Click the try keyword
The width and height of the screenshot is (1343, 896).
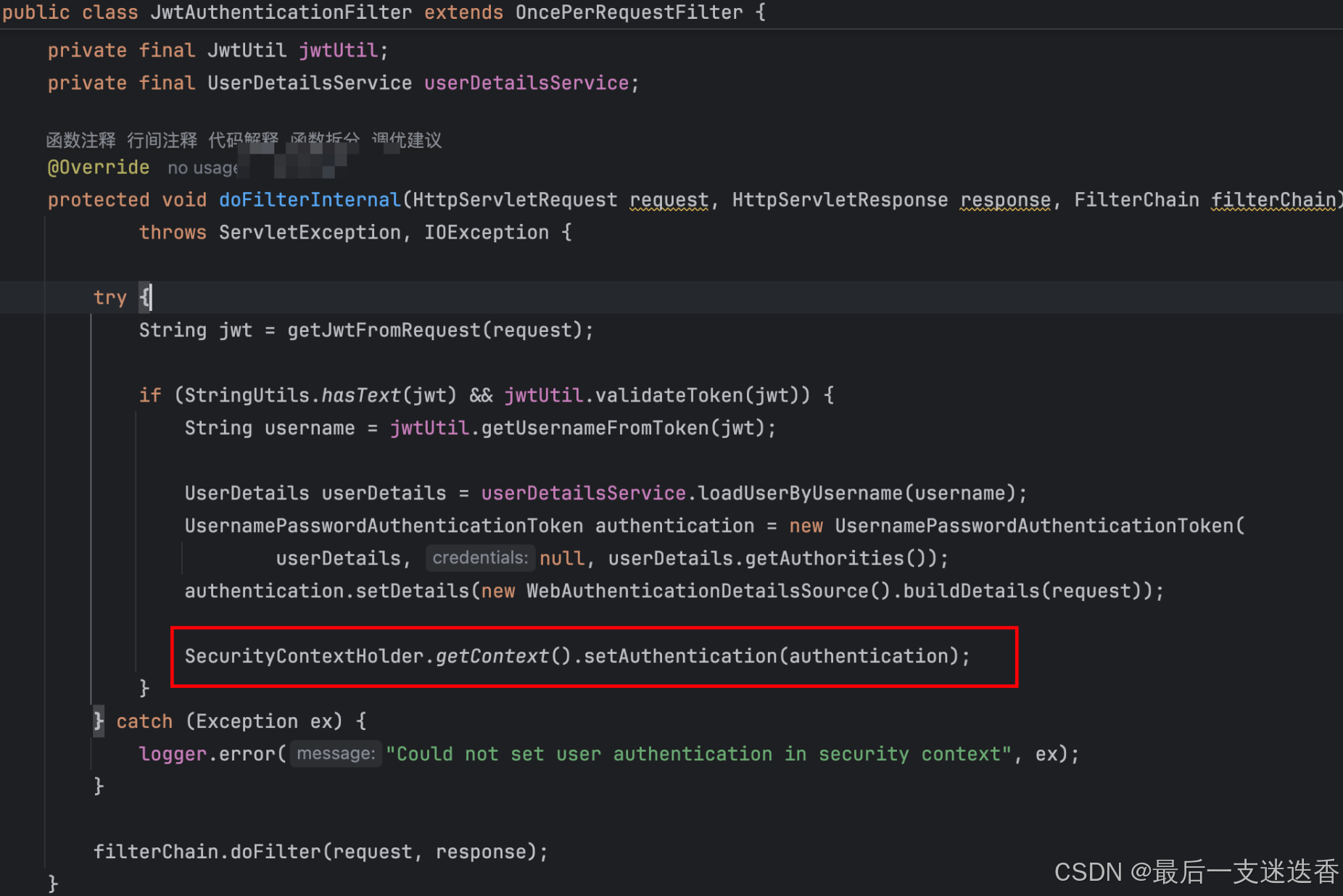110,298
